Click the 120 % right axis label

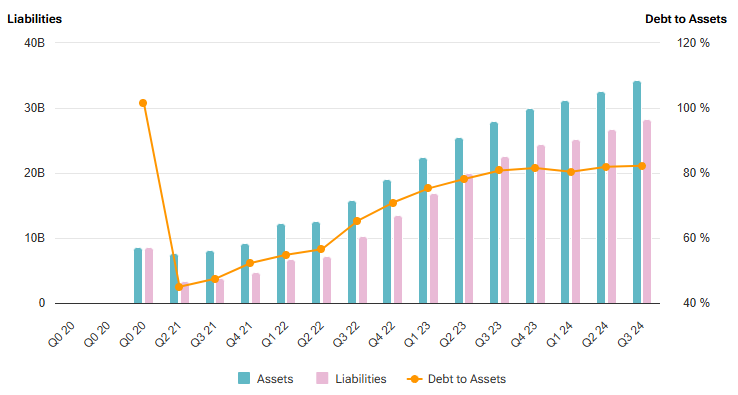[x=693, y=43]
